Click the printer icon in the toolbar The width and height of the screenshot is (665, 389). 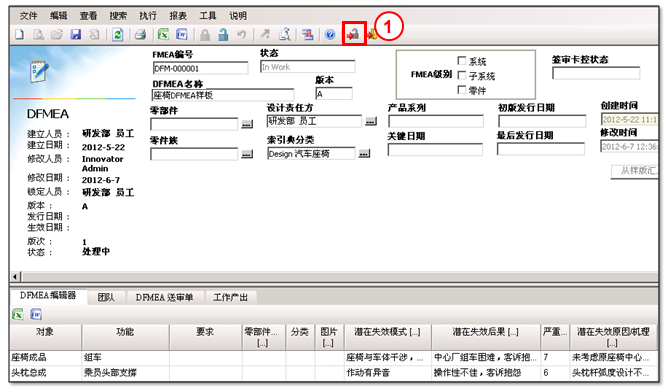140,34
